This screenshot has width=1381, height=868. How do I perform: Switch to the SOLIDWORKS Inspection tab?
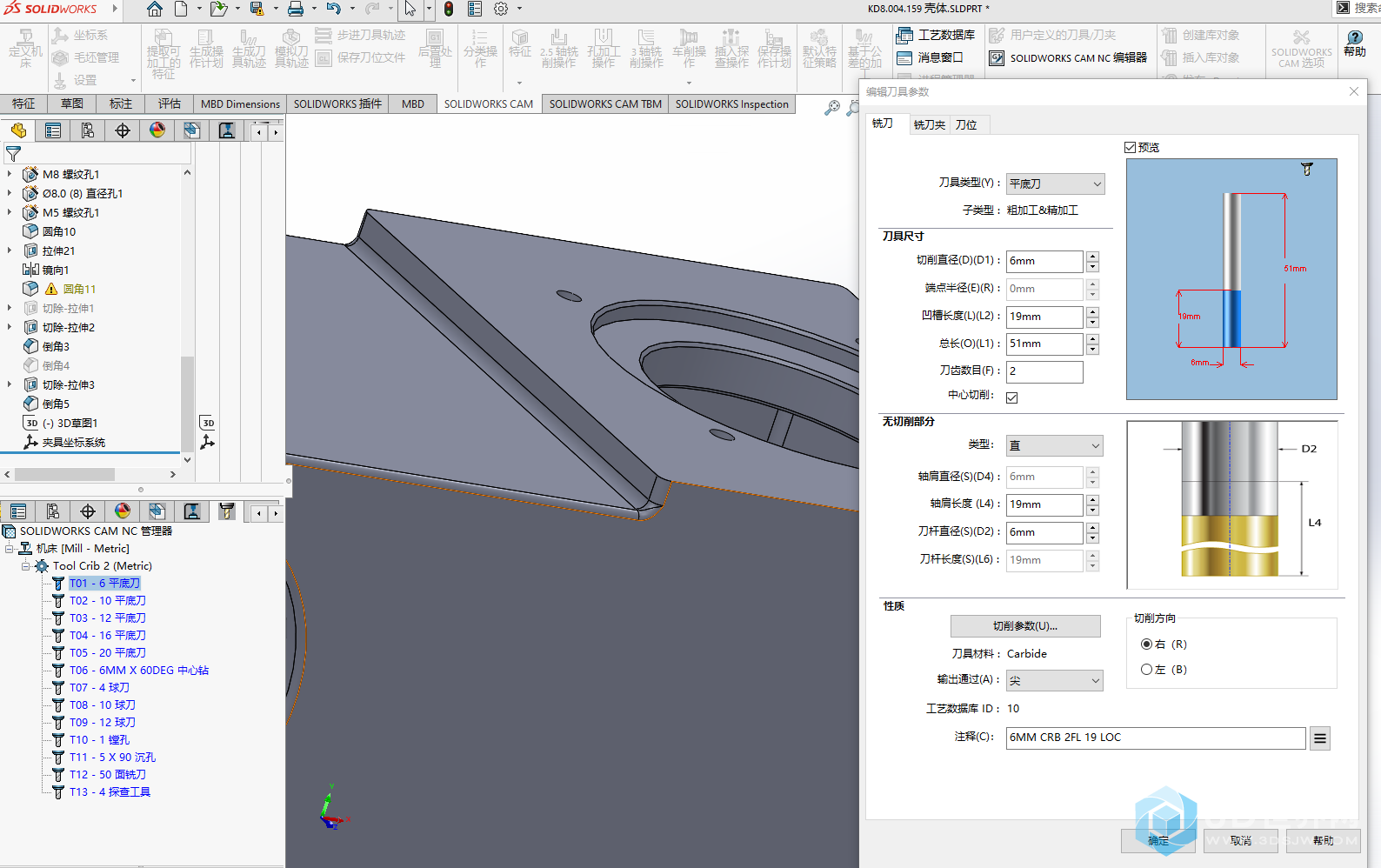click(x=732, y=103)
